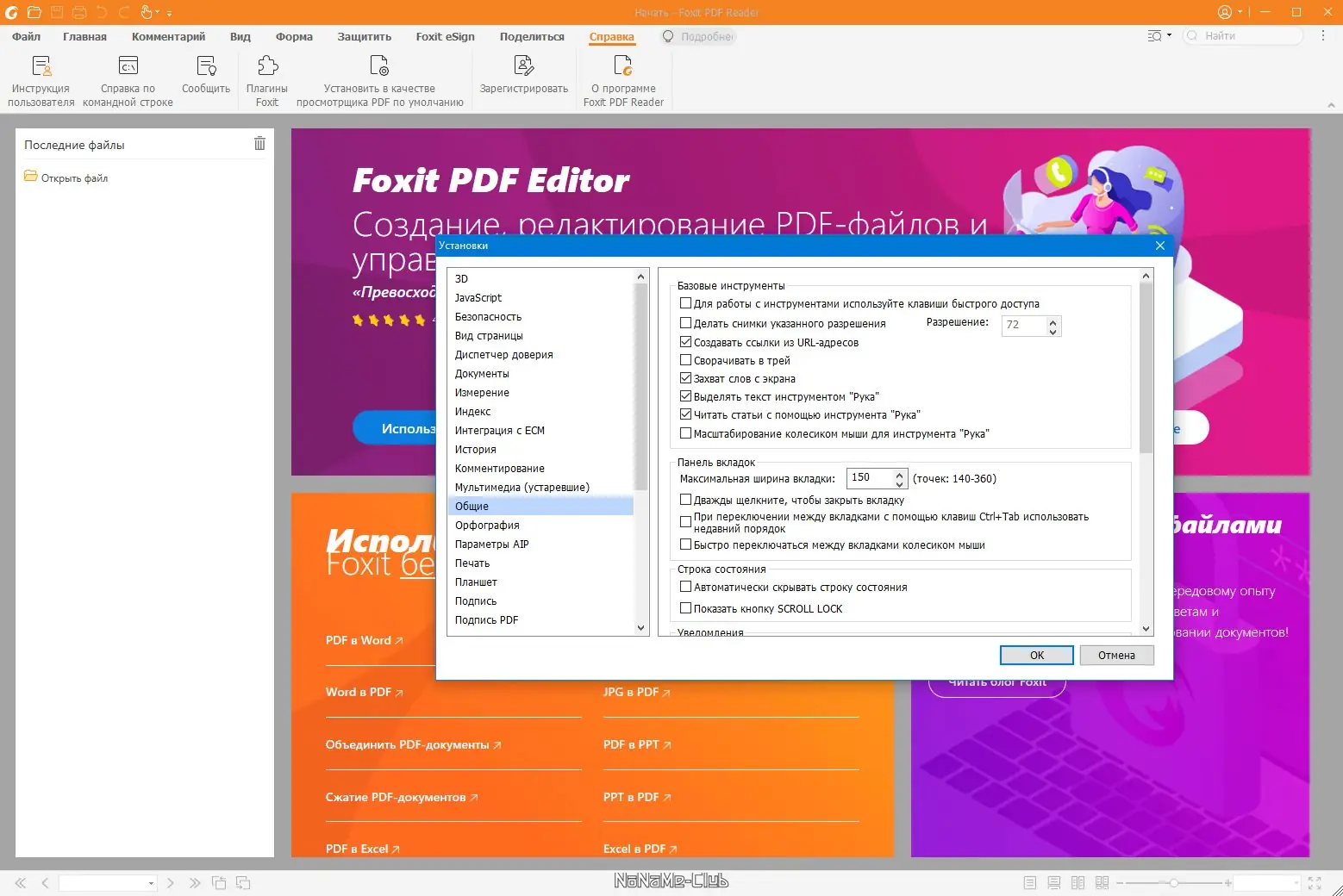The image size is (1343, 896).
Task: Enable the keyboard shortcuts for tools checkbox
Action: 686,303
